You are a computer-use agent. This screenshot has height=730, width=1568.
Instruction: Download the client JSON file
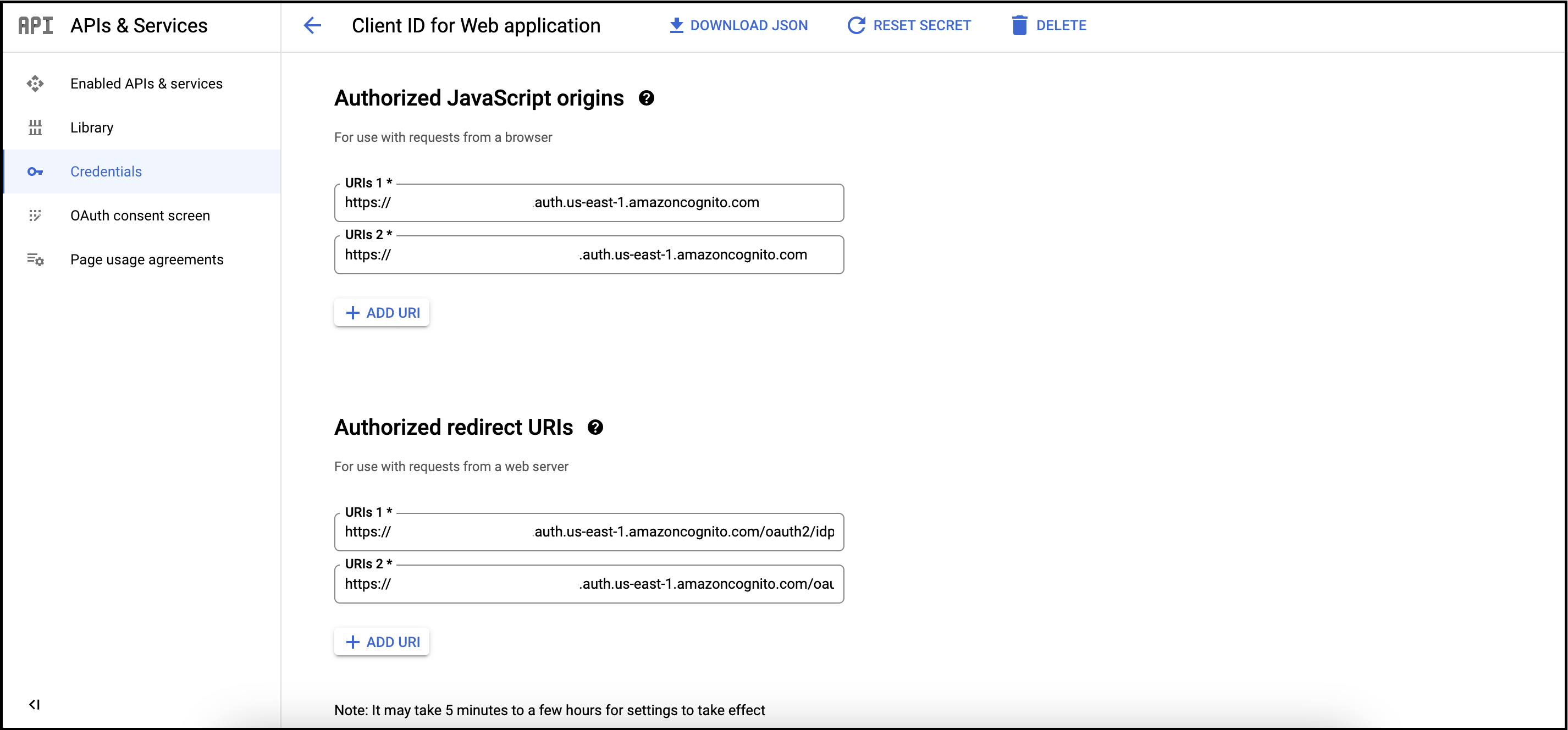[x=738, y=26]
